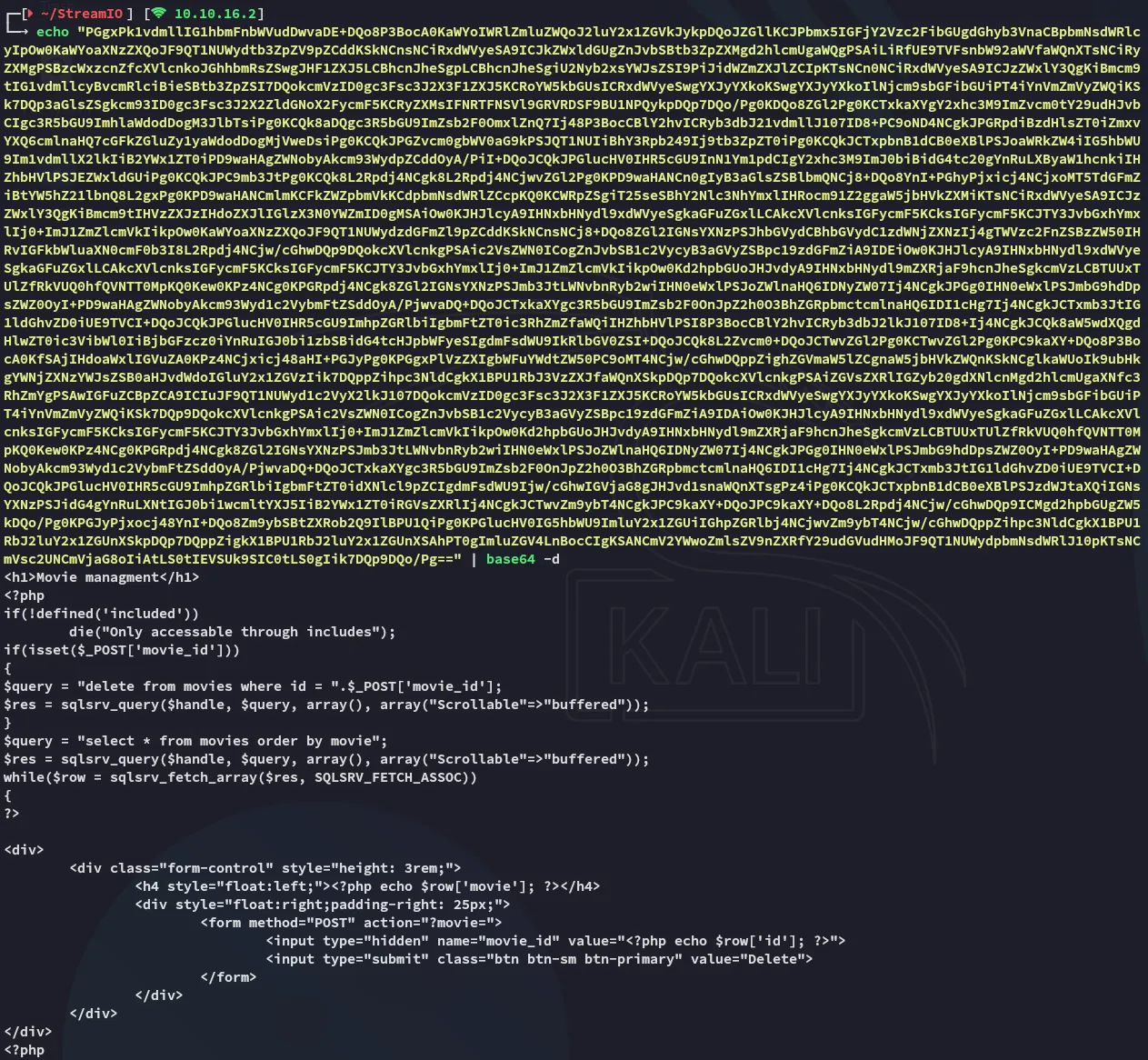Viewport: 1148px width, 1060px height.
Task: Click the -d flag after base64
Action: (x=552, y=559)
